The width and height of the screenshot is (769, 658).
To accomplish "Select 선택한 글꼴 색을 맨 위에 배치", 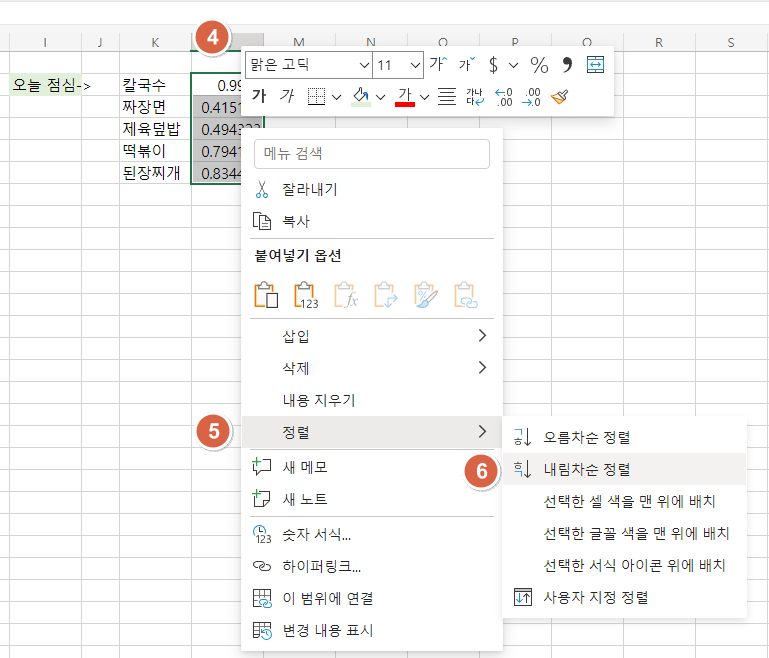I will coord(624,533).
